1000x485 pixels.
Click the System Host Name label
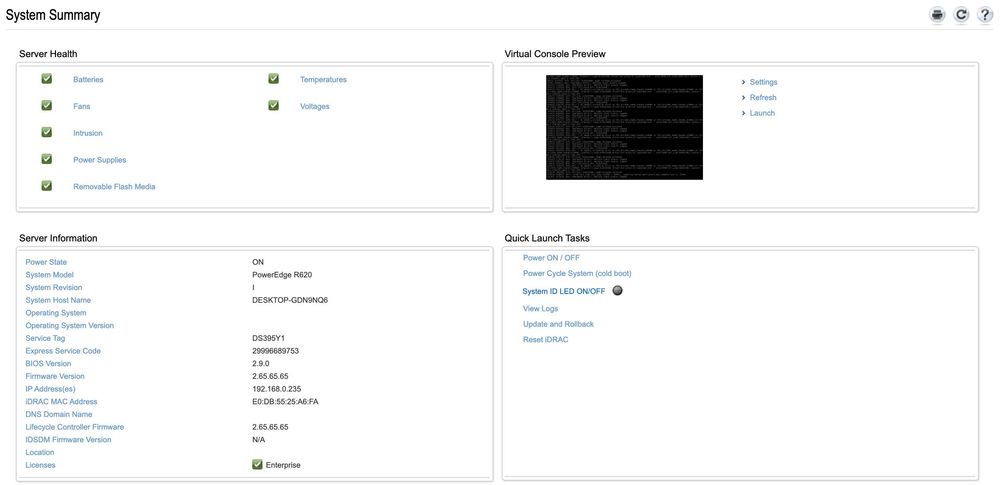click(58, 300)
